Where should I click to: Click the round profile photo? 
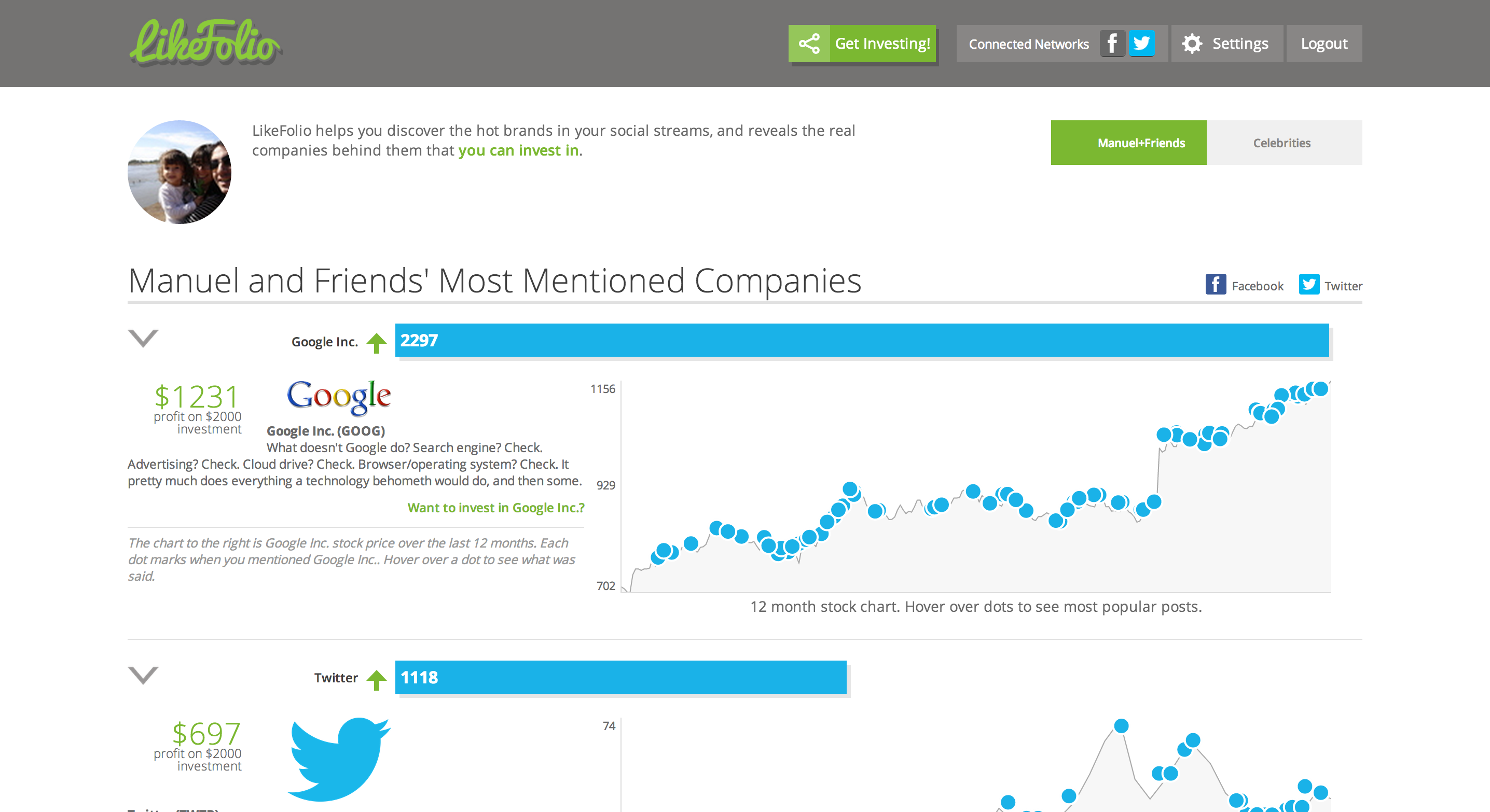point(180,172)
